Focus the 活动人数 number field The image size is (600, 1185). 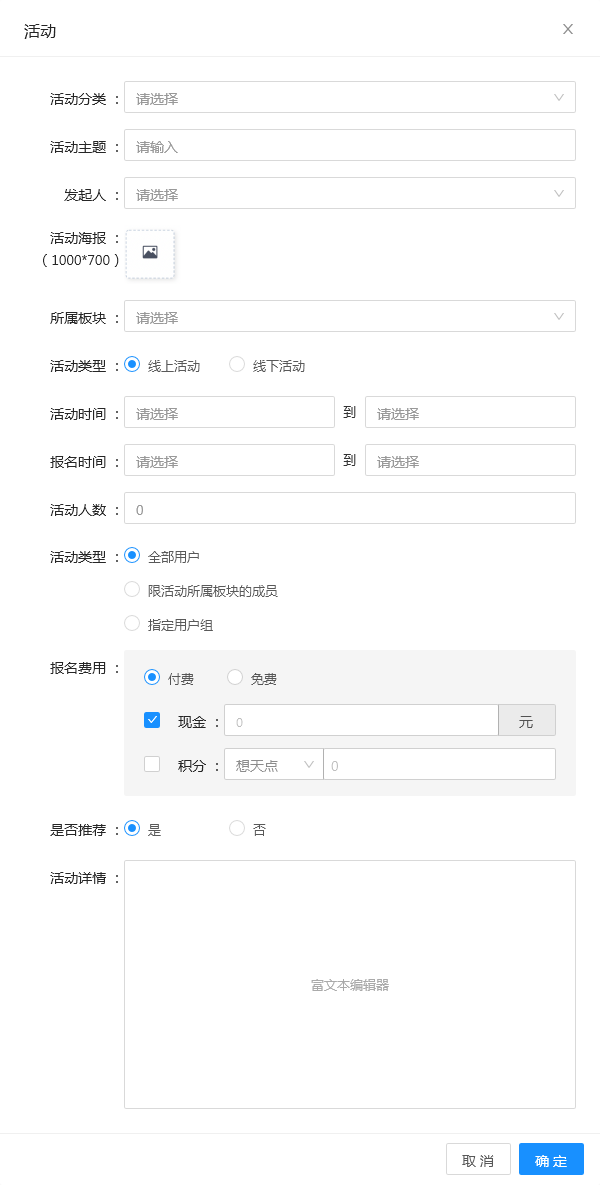click(350, 509)
